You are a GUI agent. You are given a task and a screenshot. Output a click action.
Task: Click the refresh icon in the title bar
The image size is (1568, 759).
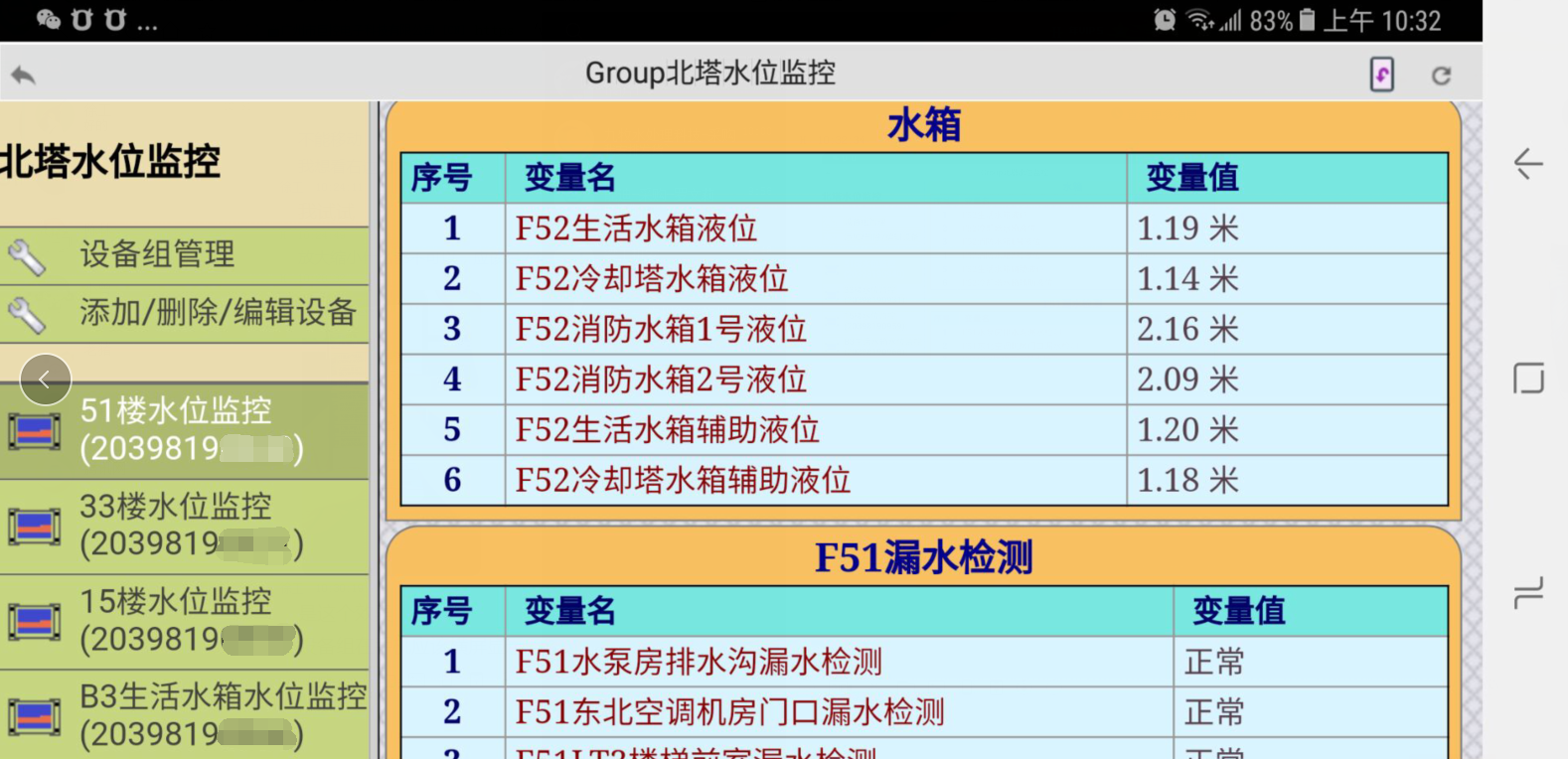click(x=1441, y=75)
